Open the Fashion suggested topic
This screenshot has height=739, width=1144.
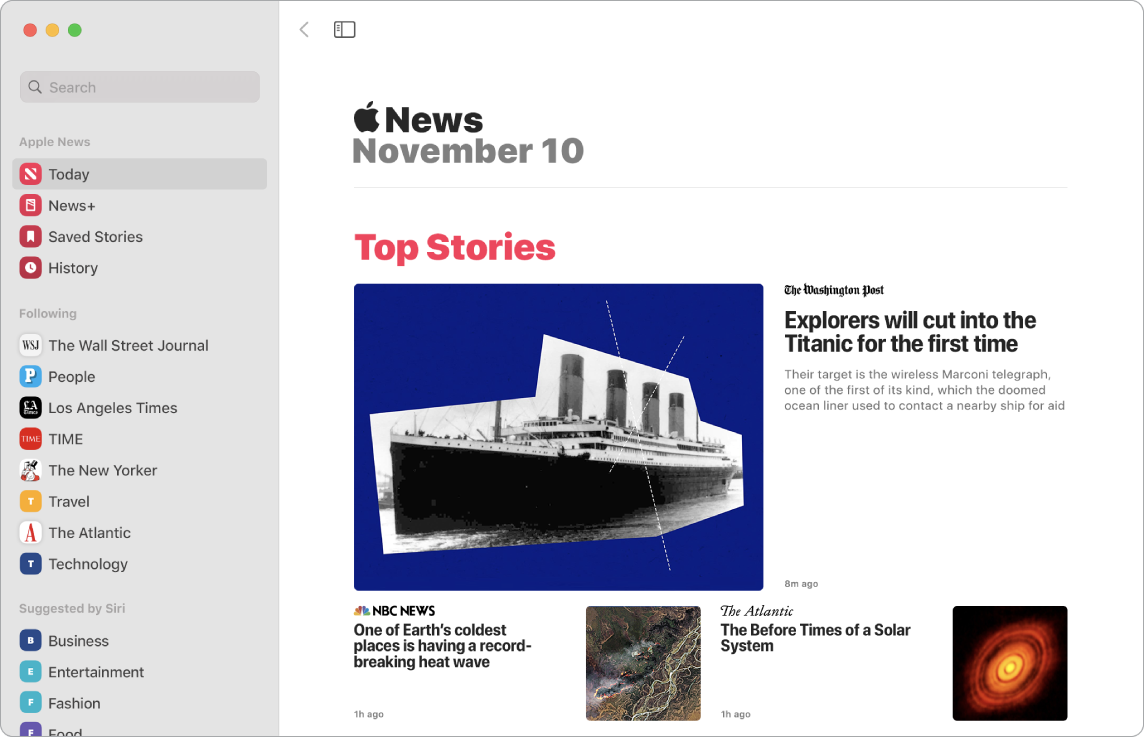(x=29, y=702)
